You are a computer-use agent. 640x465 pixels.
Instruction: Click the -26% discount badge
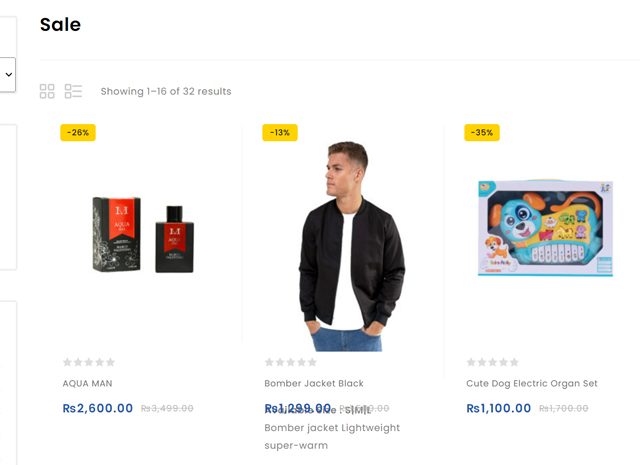tap(78, 133)
